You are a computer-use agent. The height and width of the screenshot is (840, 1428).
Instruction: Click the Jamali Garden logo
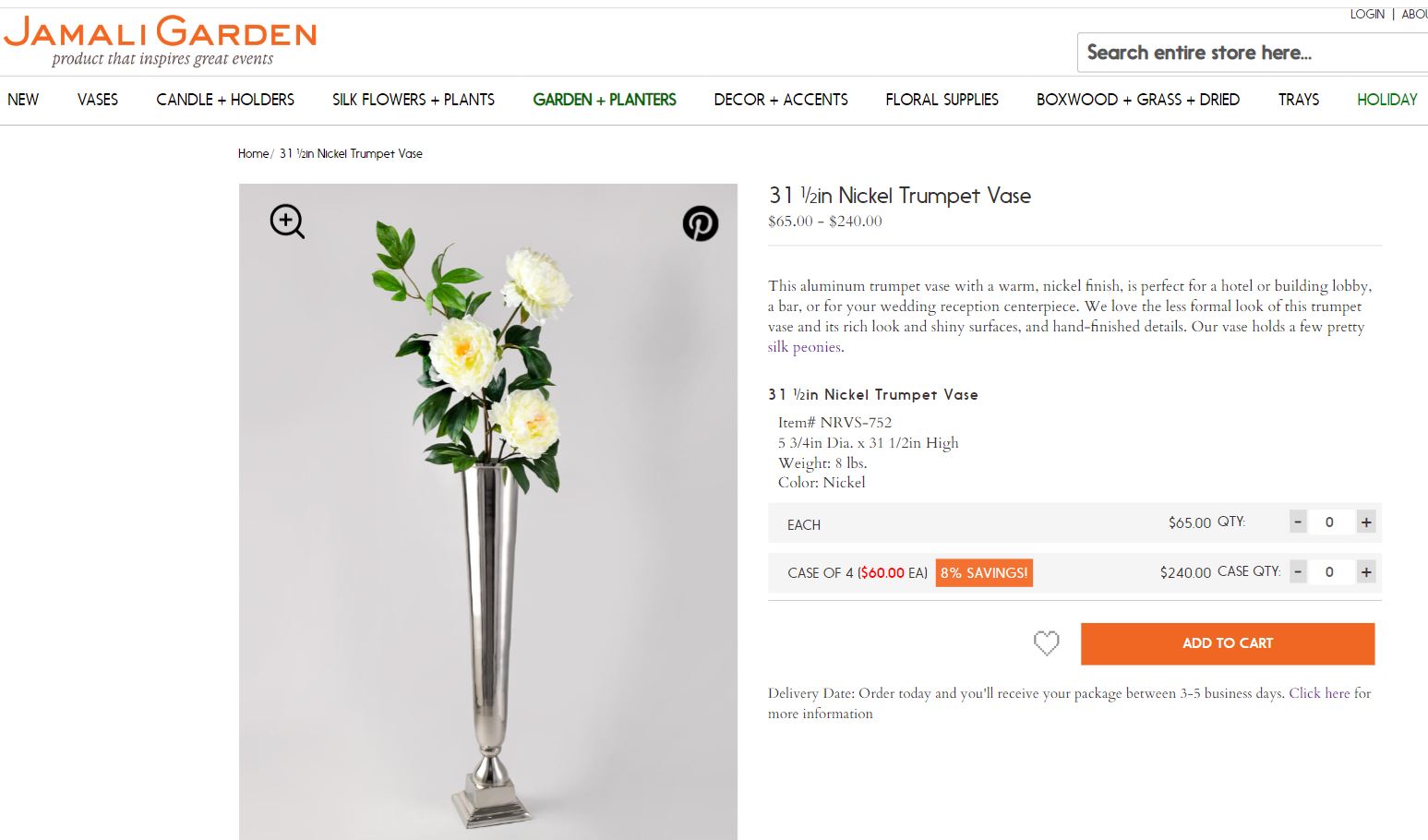tap(161, 41)
